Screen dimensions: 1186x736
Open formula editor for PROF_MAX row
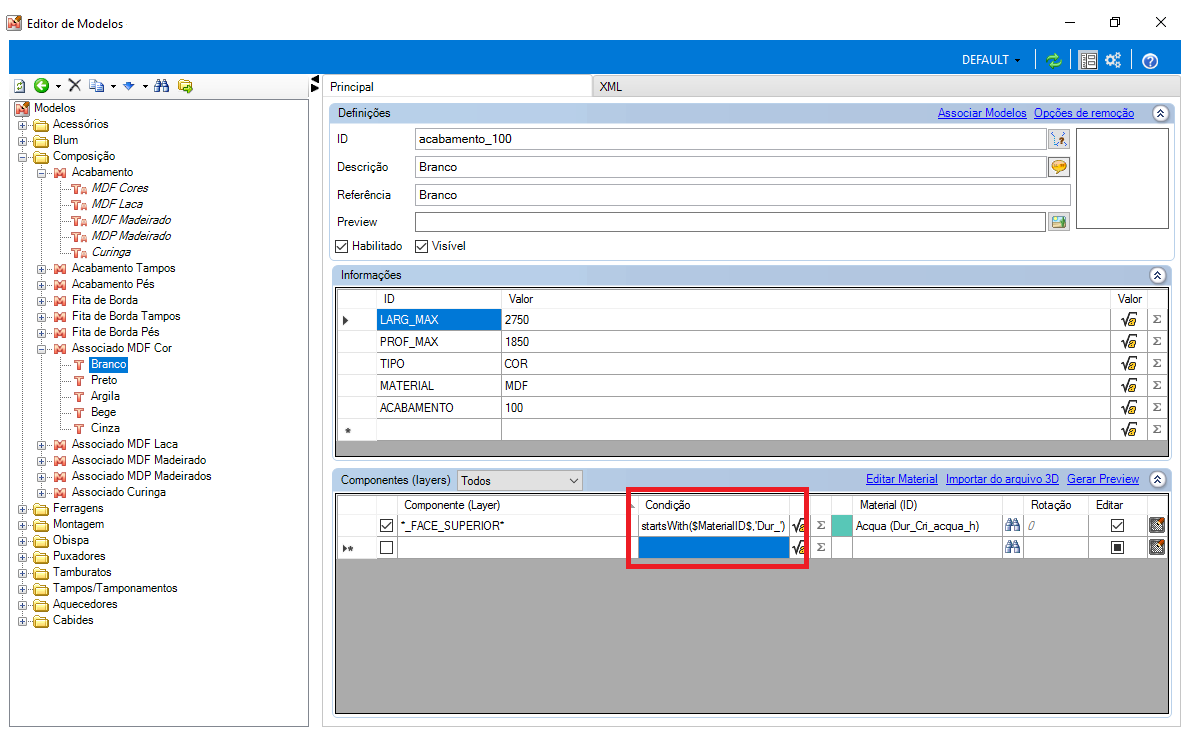(x=1129, y=342)
